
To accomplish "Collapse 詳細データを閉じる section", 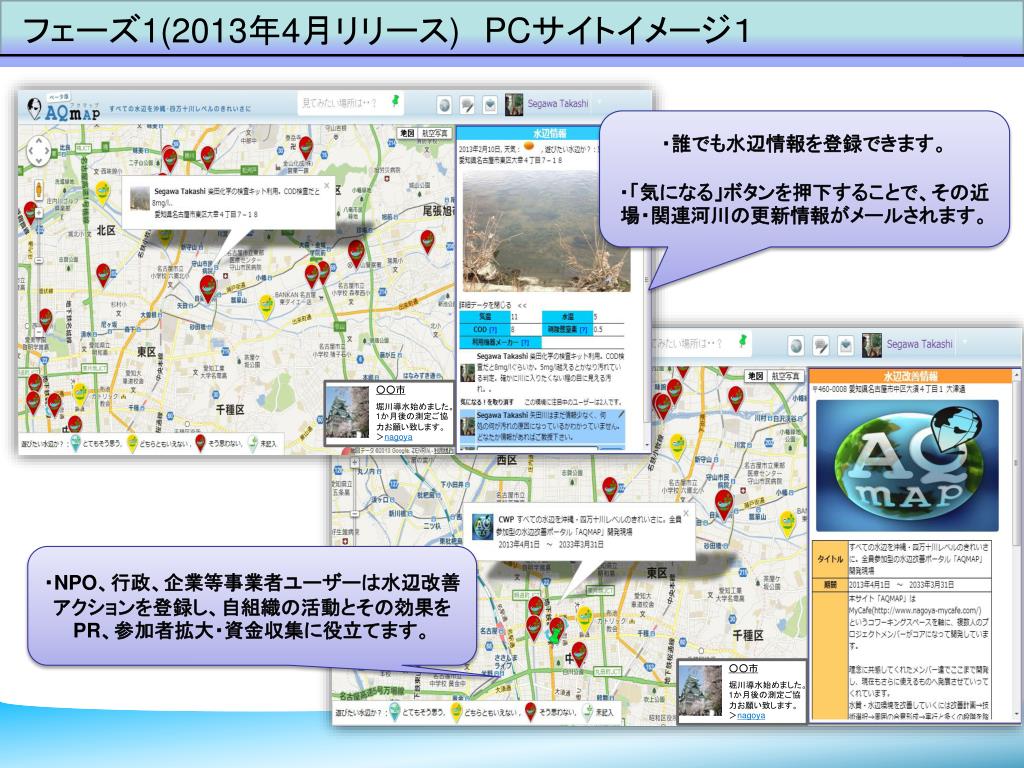I will pyautogui.click(x=493, y=305).
